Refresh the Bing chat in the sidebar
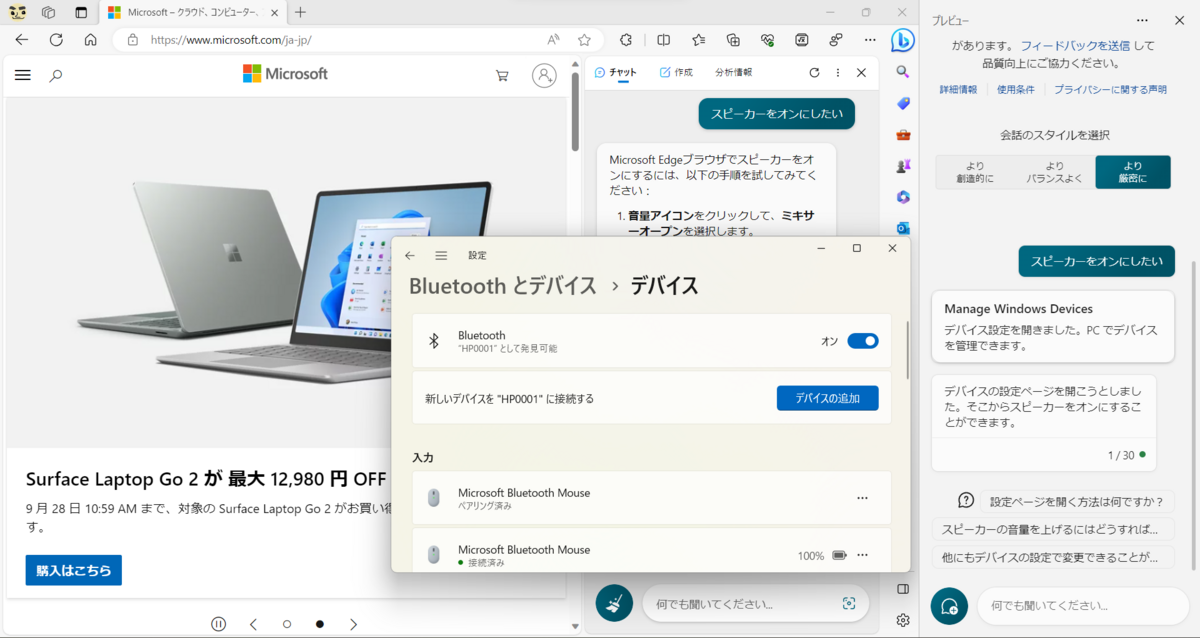 [x=814, y=73]
